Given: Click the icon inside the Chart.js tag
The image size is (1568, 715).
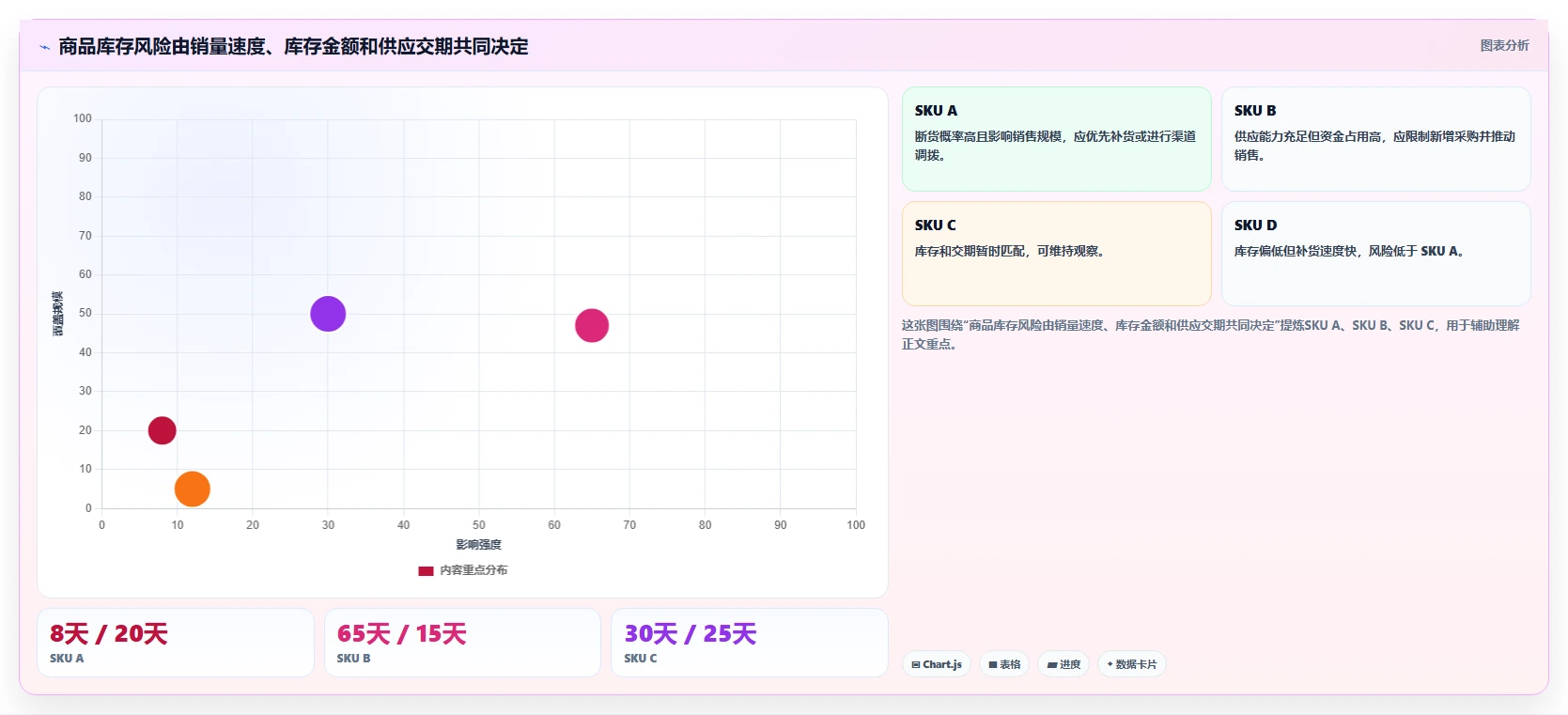Looking at the screenshot, I should tap(916, 664).
